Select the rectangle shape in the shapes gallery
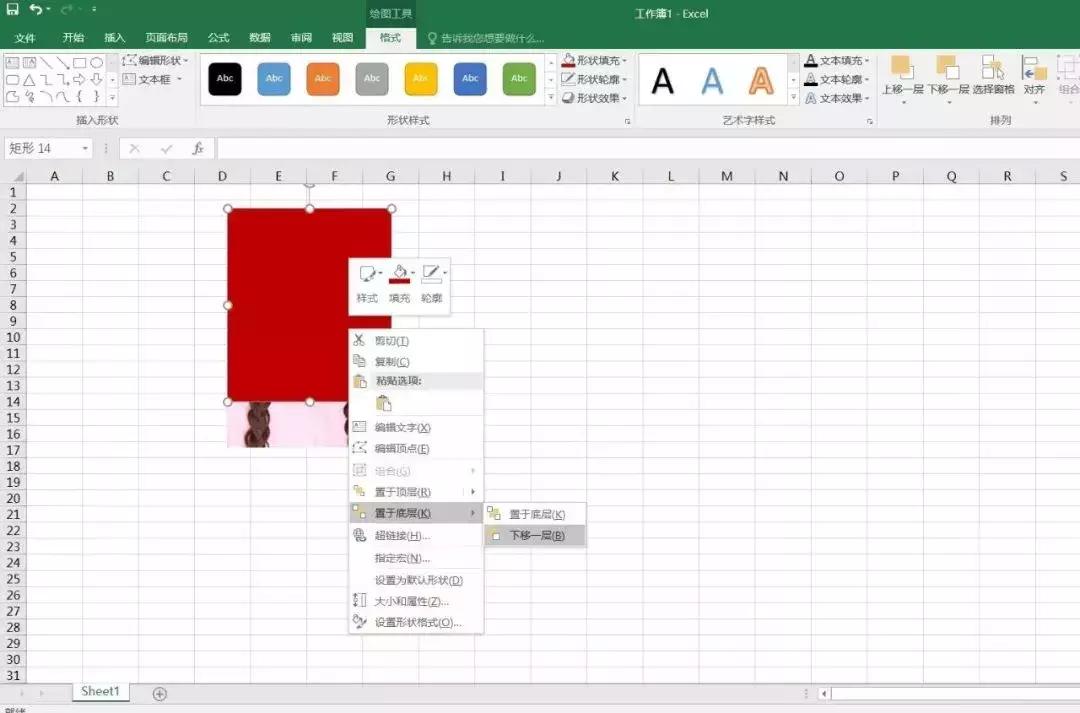The height and width of the screenshot is (713, 1080). (79, 63)
